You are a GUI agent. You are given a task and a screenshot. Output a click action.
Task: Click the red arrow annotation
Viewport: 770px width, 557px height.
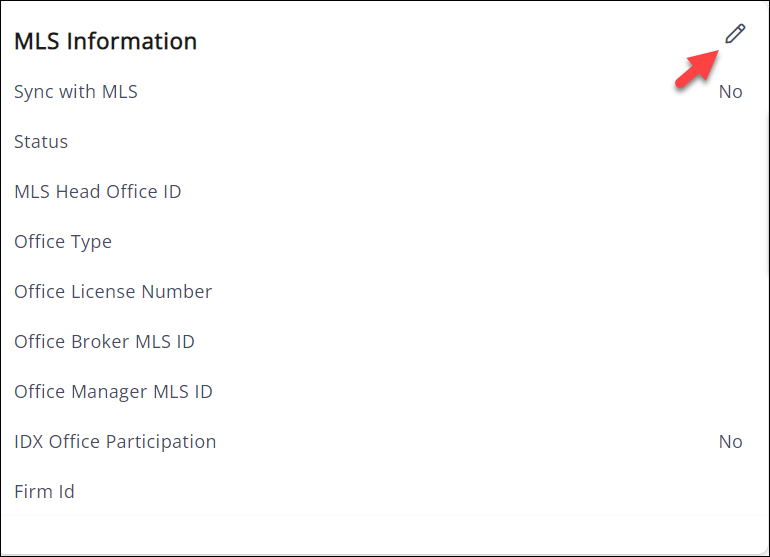[x=698, y=68]
